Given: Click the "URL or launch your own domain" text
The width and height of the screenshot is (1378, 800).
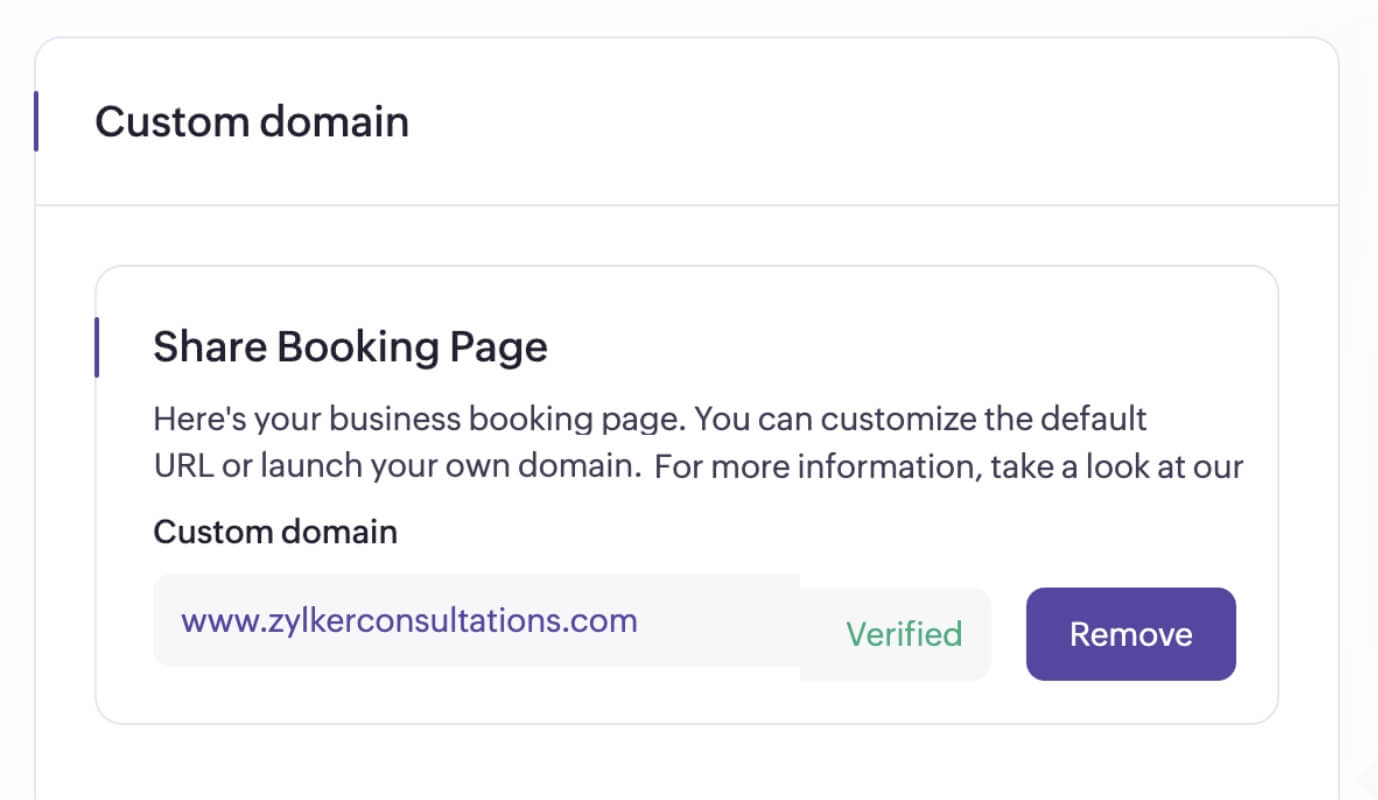Looking at the screenshot, I should (x=397, y=467).
